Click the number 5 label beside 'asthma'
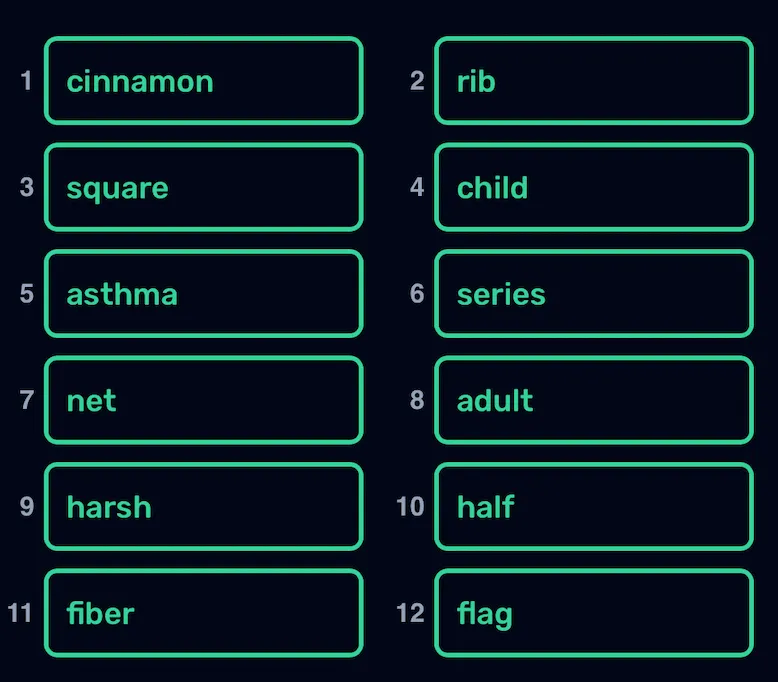This screenshot has height=682, width=778. tap(27, 294)
